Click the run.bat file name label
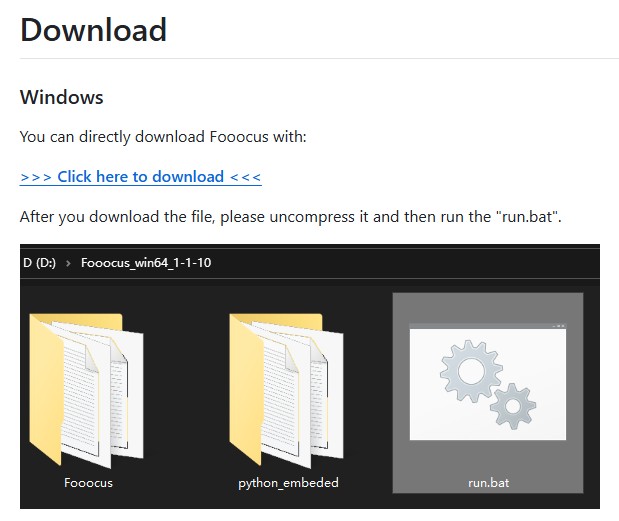Viewport: 619px width, 521px height. click(x=488, y=483)
